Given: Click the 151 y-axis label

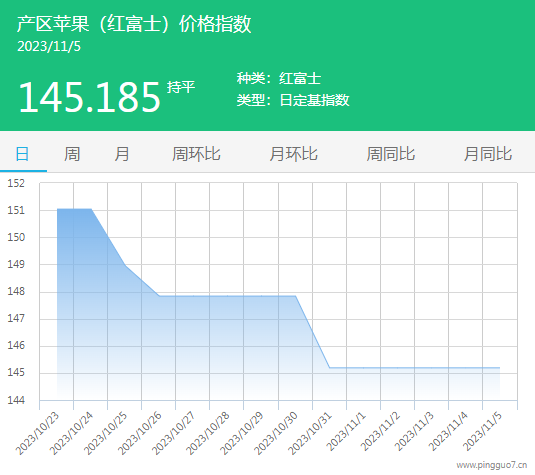Looking at the screenshot, I should point(16,210).
